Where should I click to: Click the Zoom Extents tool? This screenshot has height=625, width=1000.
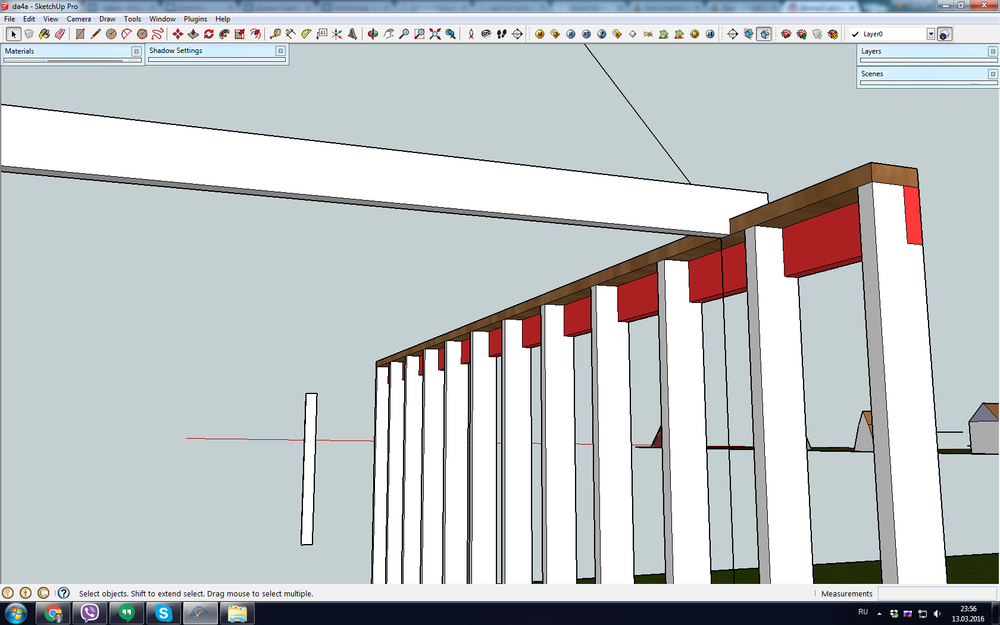click(x=435, y=34)
